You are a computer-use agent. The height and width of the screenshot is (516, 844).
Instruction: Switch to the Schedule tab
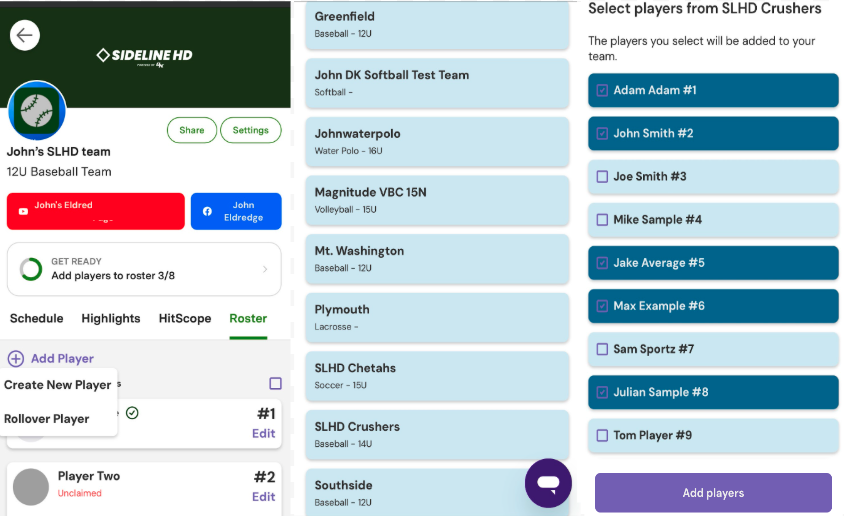[36, 318]
